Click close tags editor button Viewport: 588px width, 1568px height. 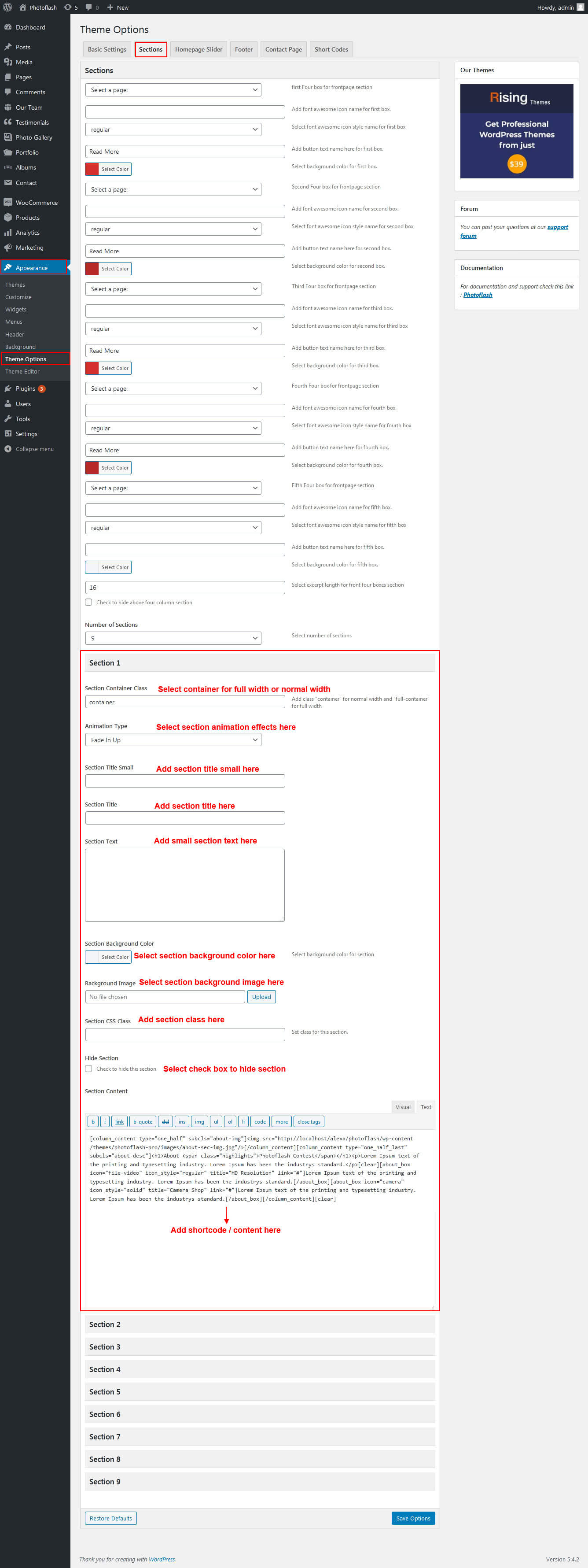tap(309, 1121)
